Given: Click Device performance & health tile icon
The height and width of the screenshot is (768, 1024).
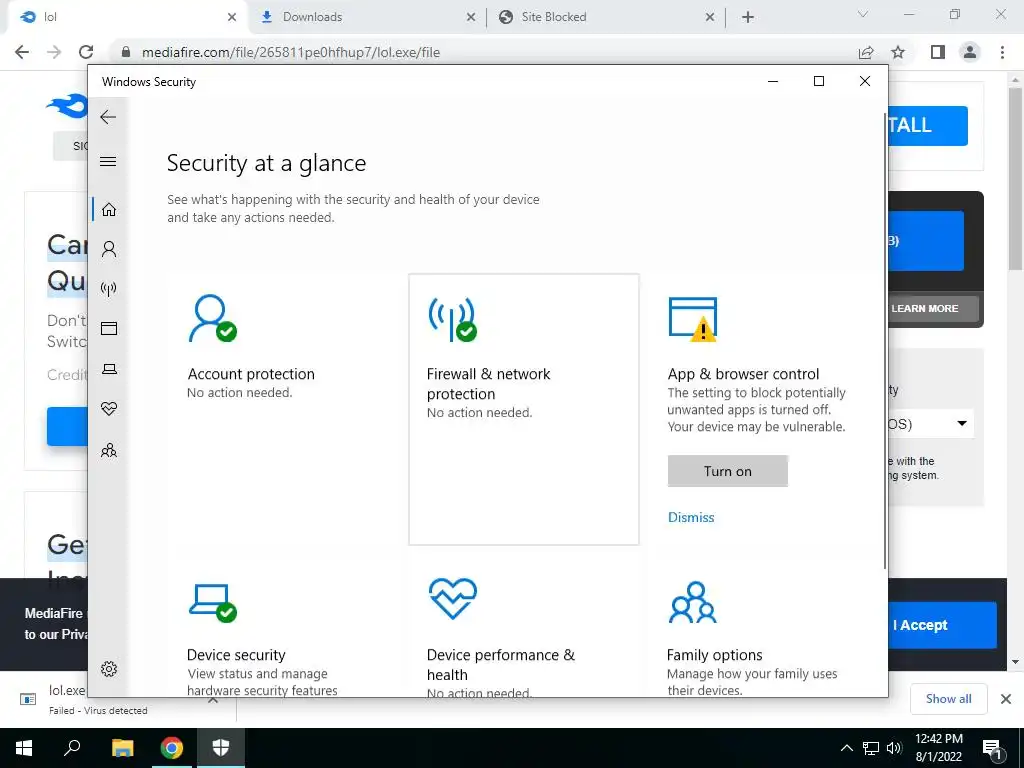Looking at the screenshot, I should click(453, 599).
